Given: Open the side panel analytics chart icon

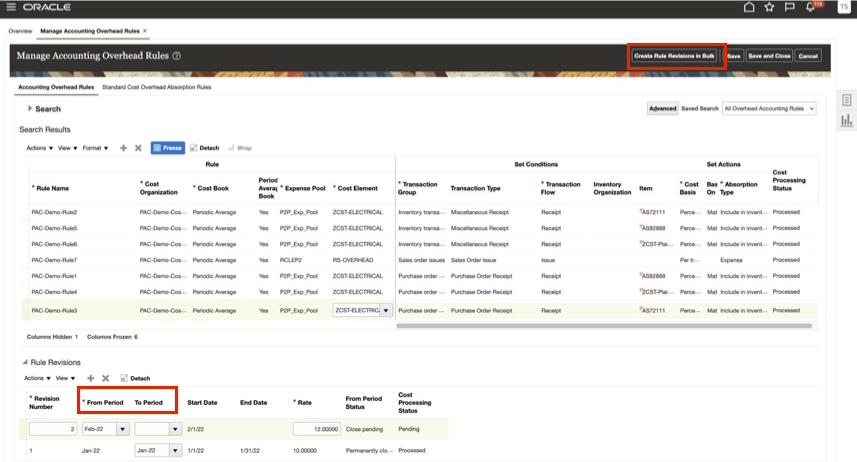Looking at the screenshot, I should 847,120.
